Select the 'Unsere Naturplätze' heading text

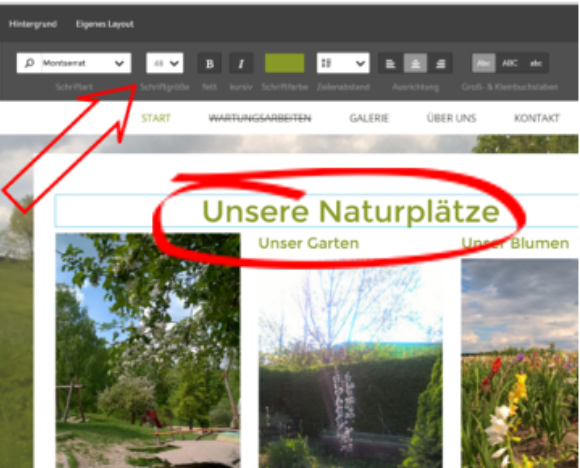[351, 211]
